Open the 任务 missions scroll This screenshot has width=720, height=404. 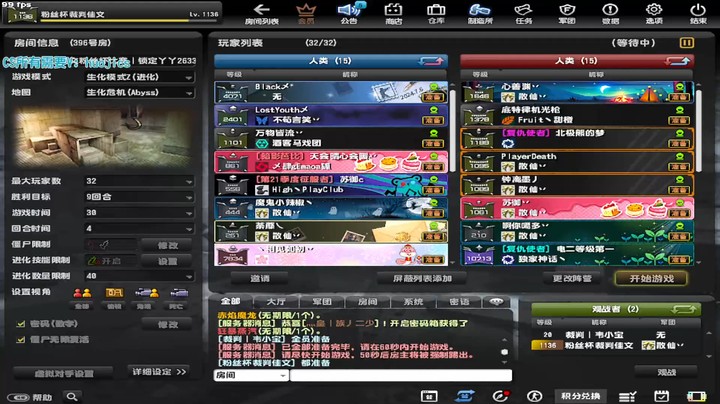[523, 14]
